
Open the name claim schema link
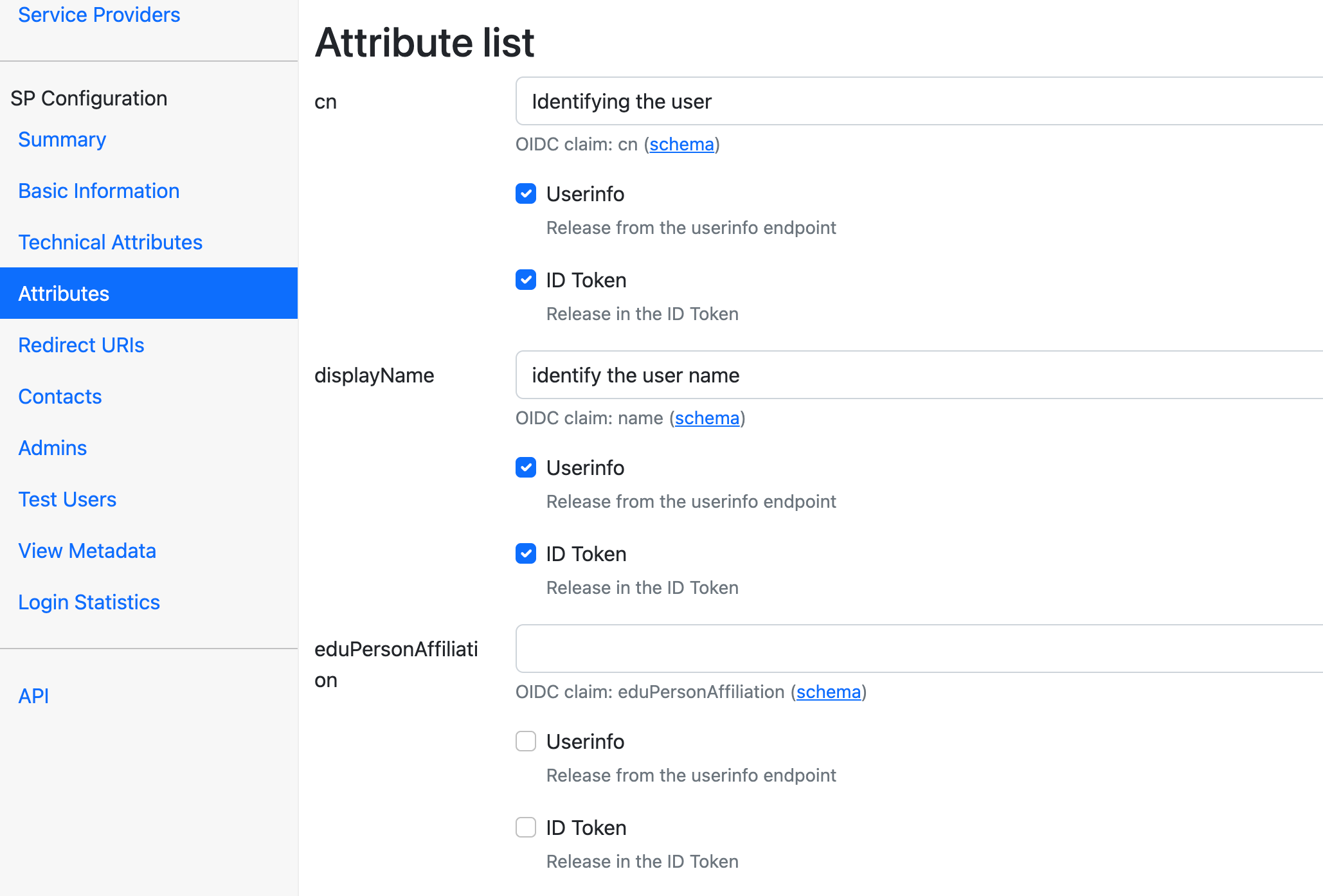click(x=706, y=418)
